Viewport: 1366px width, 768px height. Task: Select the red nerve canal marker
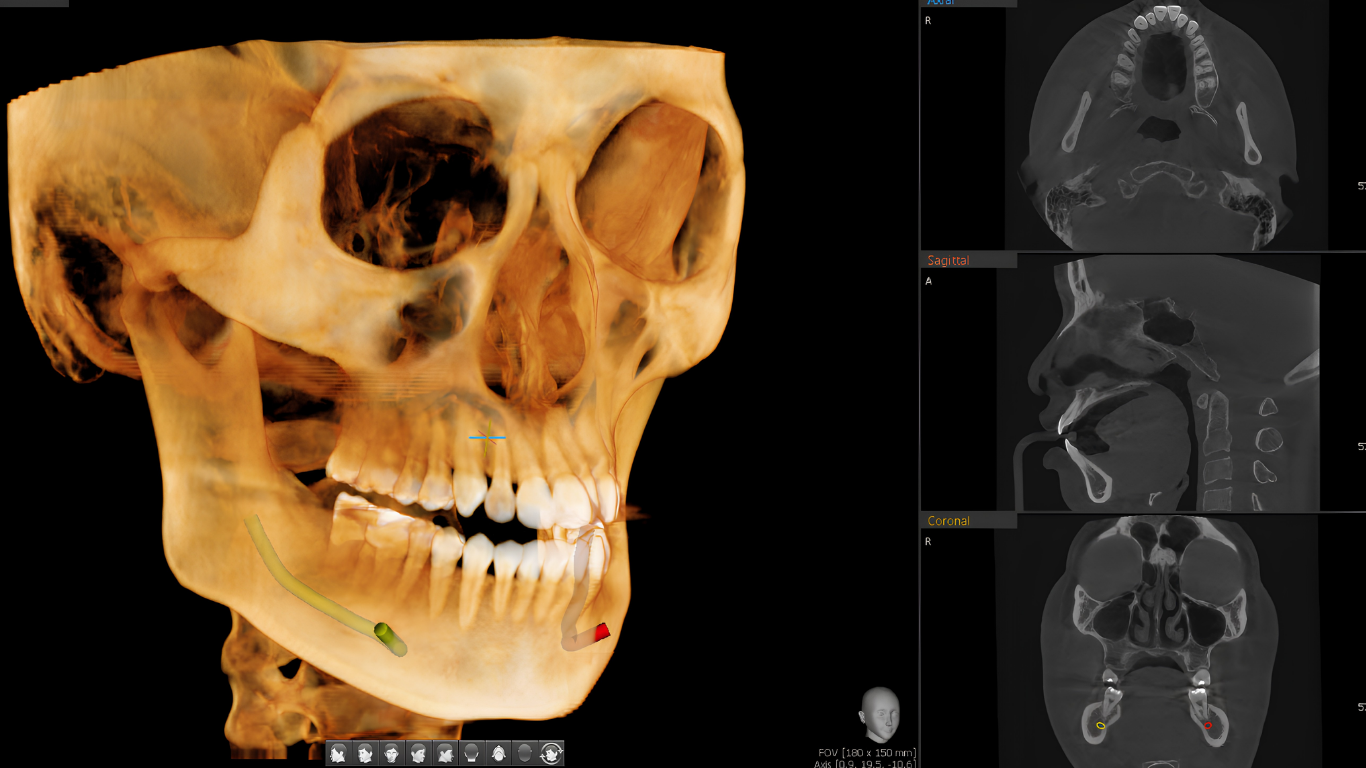click(x=602, y=632)
